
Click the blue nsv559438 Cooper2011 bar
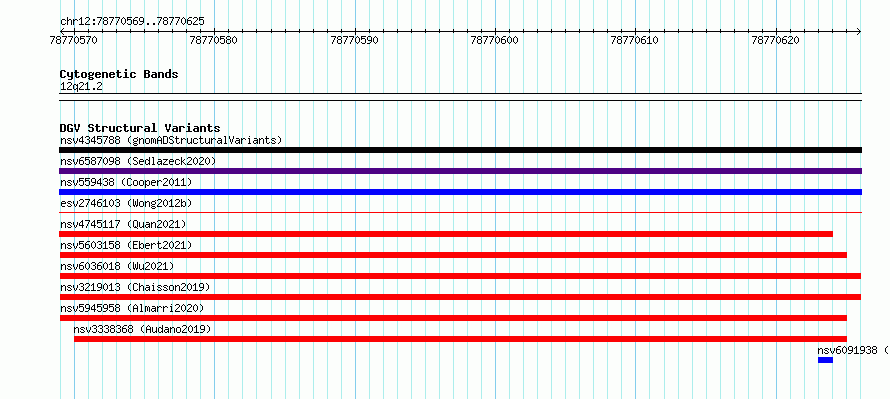(460, 192)
